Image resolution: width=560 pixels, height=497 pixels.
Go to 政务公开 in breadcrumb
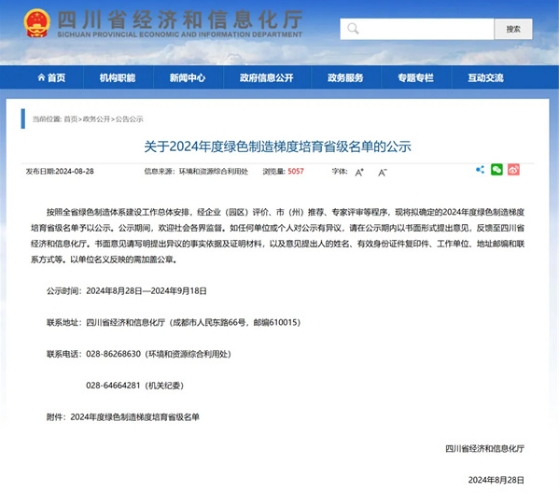(96, 119)
